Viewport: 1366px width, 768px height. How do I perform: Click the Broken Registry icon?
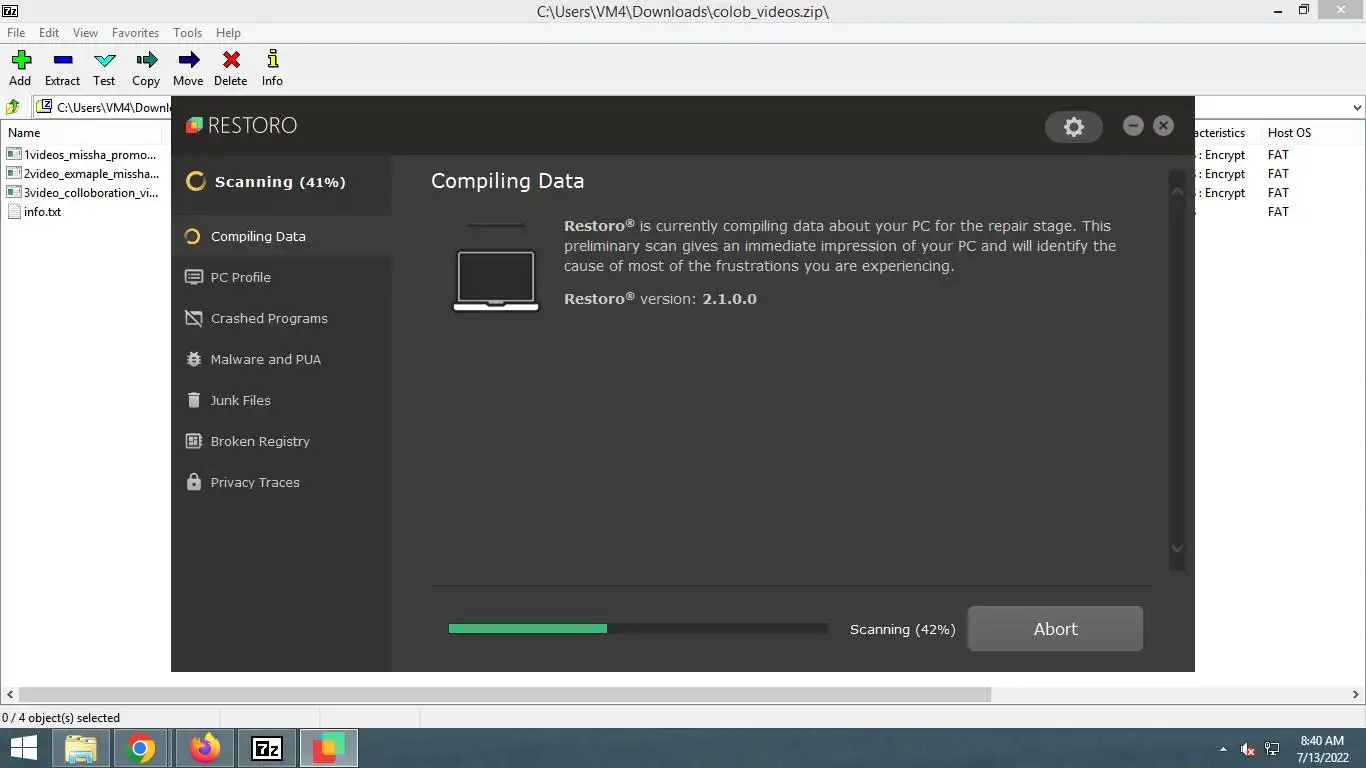click(193, 441)
